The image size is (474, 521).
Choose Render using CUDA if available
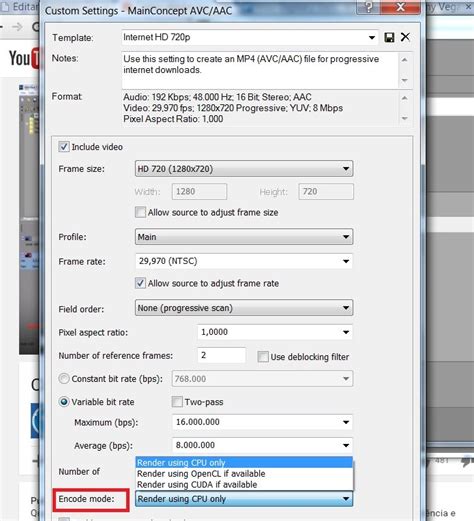244,485
